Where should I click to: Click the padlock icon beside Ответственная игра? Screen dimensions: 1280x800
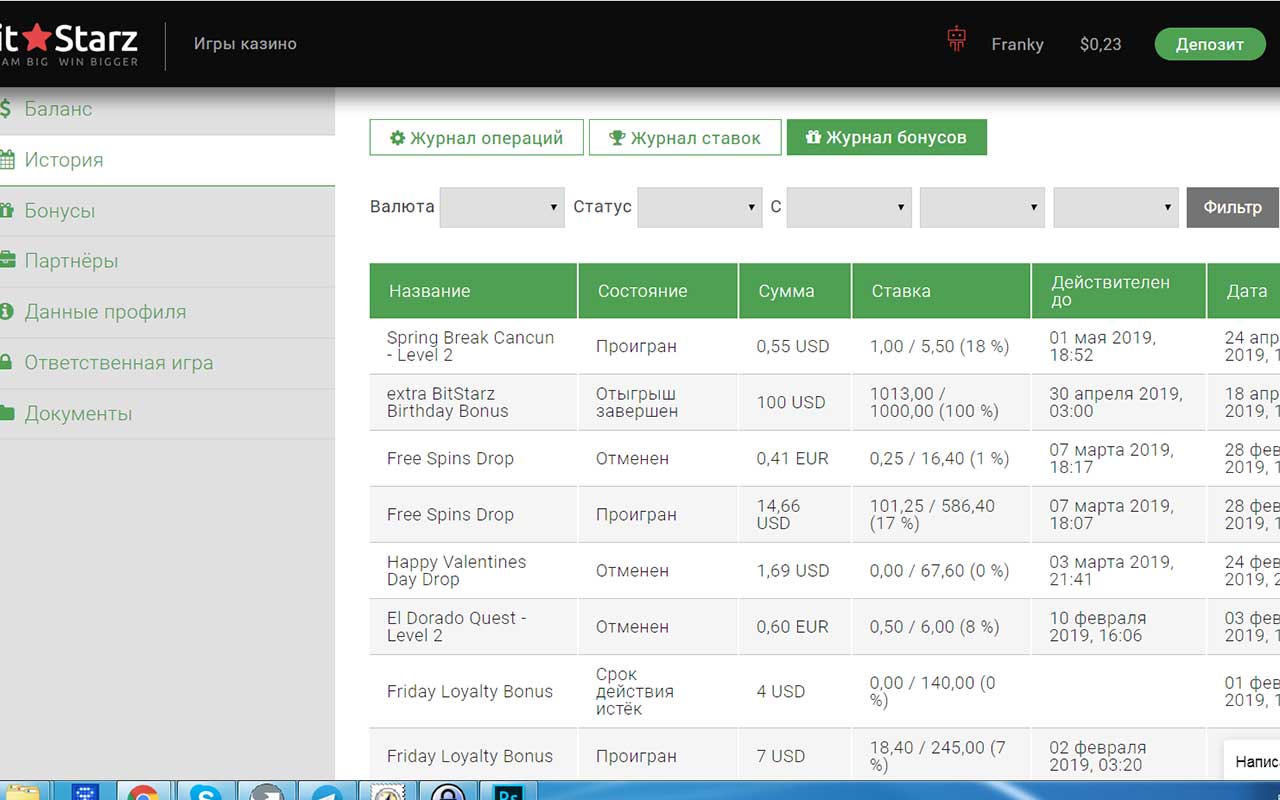pyautogui.click(x=7, y=363)
